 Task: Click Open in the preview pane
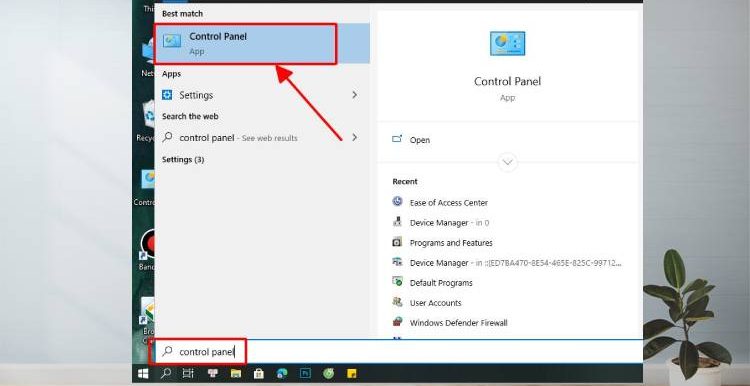click(419, 140)
